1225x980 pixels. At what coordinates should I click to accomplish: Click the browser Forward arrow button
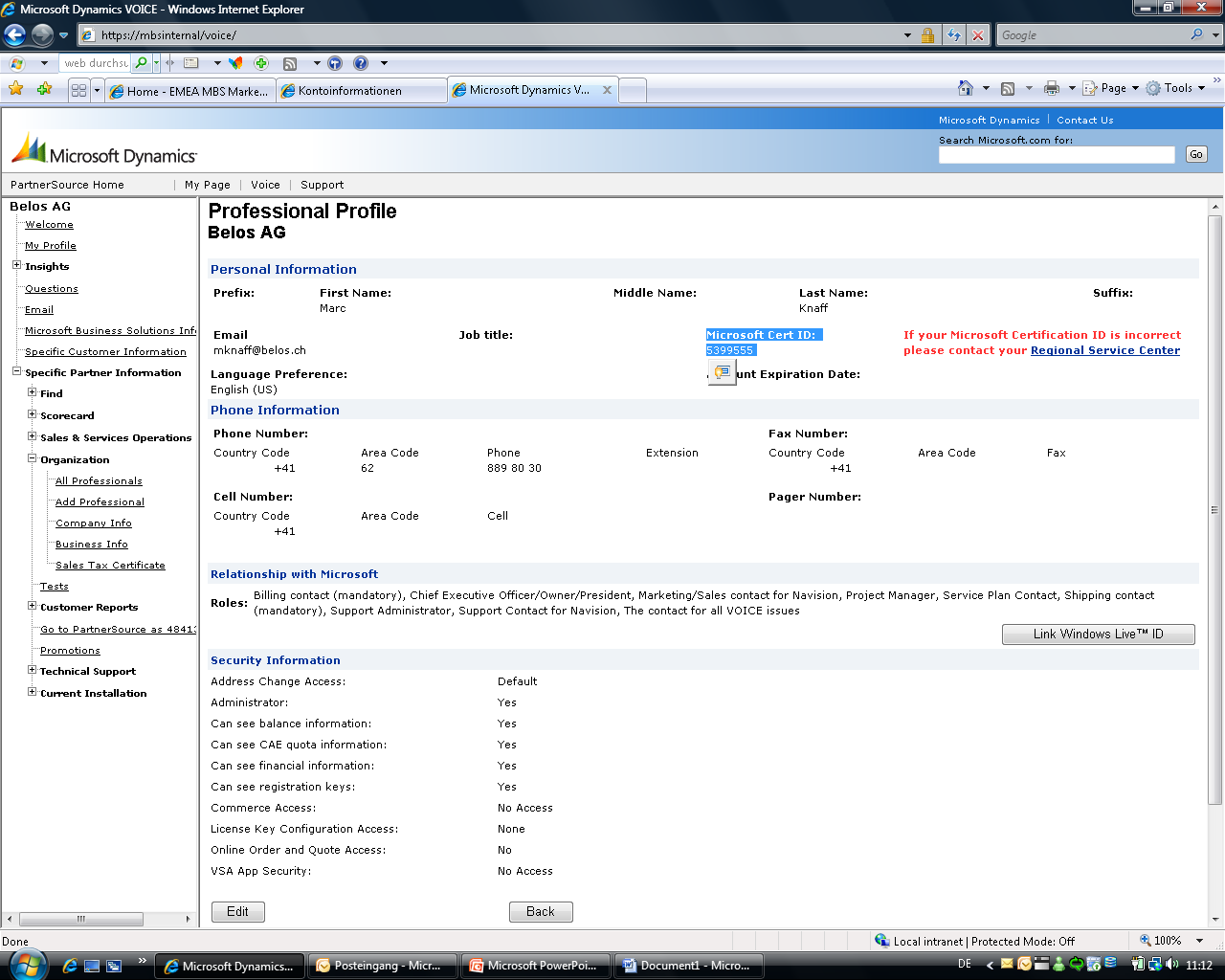point(42,35)
